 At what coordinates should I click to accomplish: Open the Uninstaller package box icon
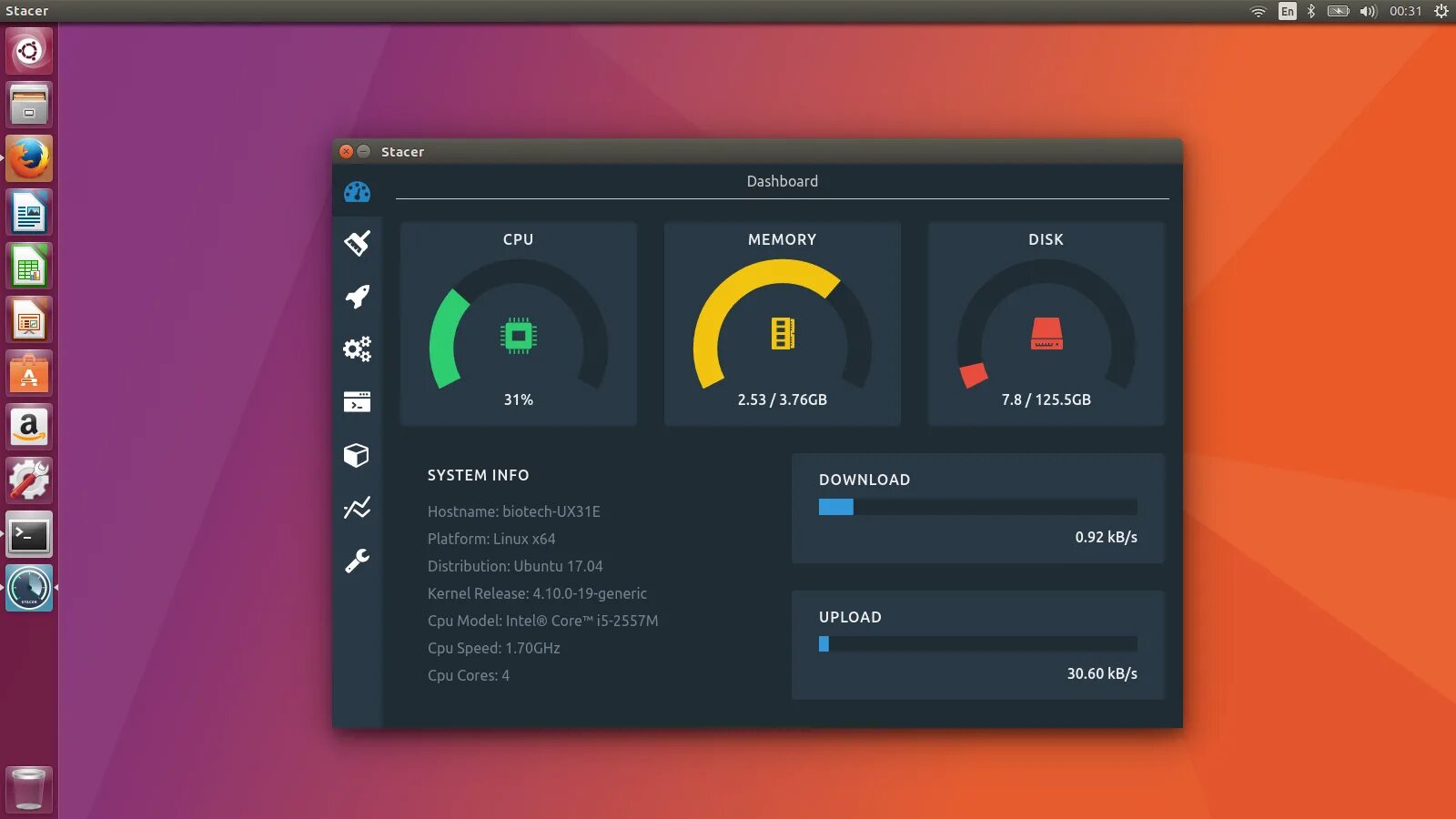click(x=357, y=455)
